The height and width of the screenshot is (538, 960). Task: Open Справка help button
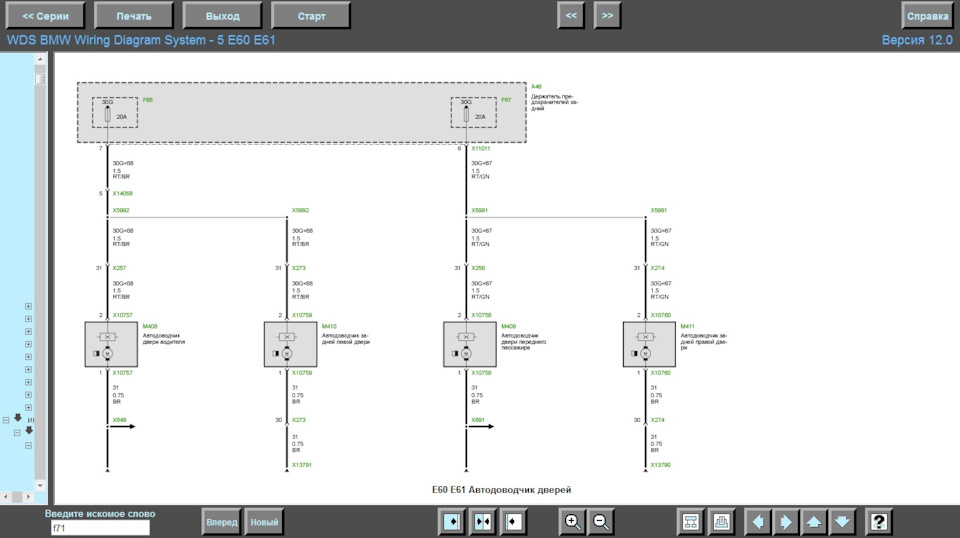pos(927,16)
